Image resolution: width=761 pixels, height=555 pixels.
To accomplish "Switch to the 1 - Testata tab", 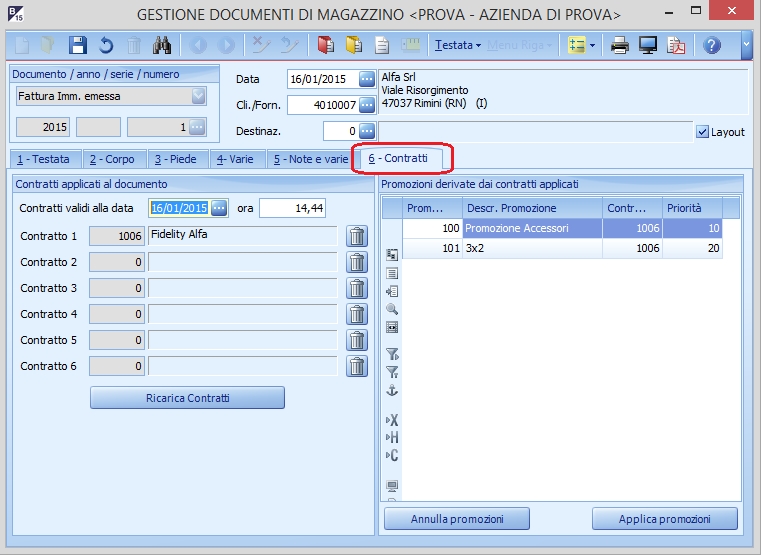I will (x=44, y=159).
